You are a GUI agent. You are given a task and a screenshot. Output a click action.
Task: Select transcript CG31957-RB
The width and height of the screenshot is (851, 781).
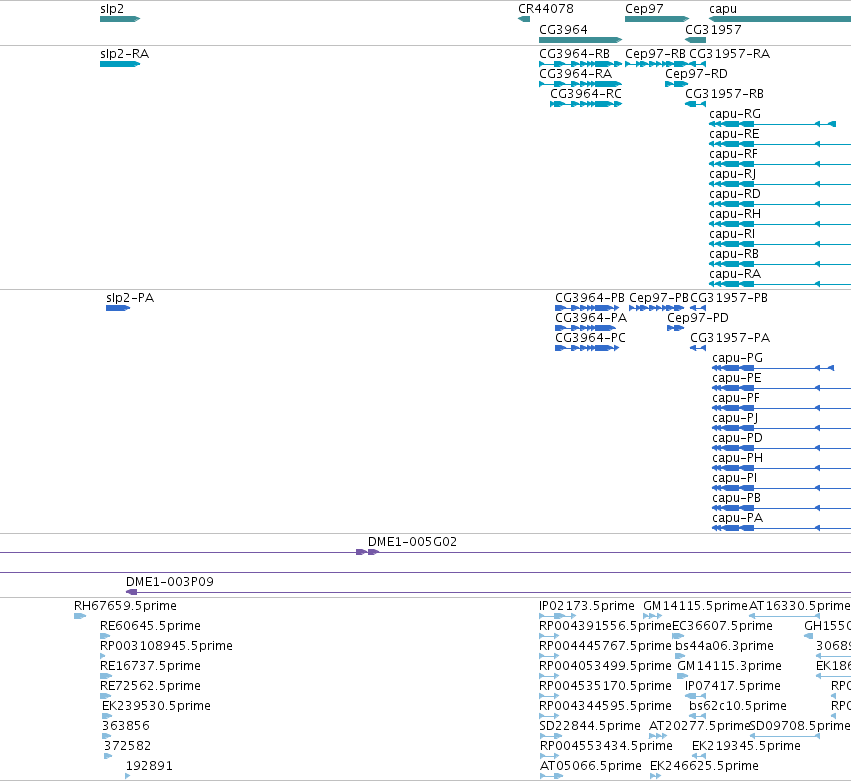pyautogui.click(x=695, y=104)
